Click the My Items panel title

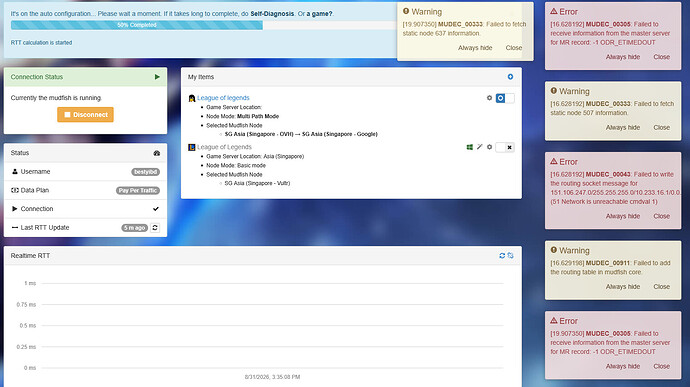pyautogui.click(x=201, y=77)
